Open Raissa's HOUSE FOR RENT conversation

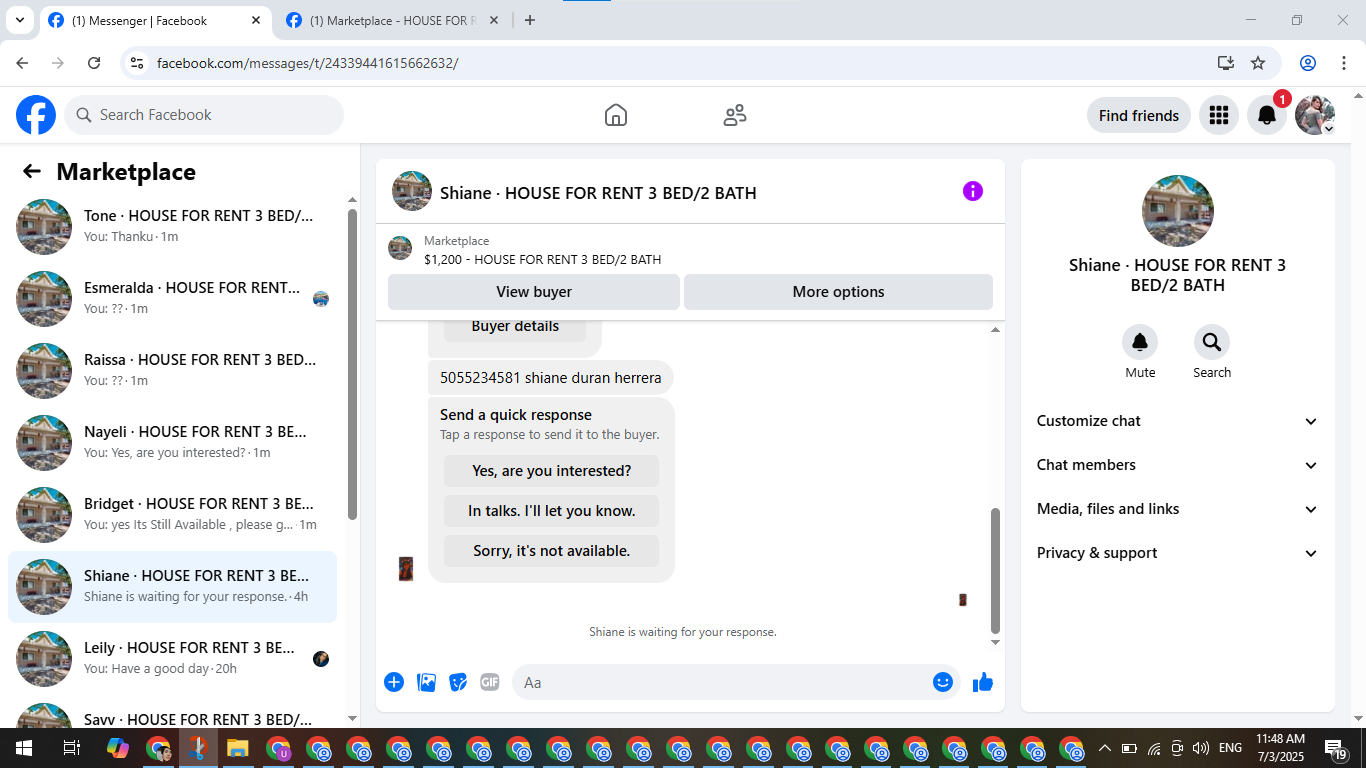(x=172, y=371)
